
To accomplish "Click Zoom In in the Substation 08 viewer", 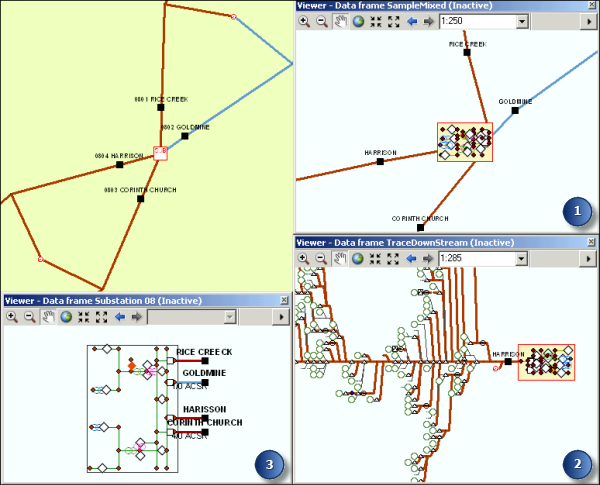I will 13,317.
